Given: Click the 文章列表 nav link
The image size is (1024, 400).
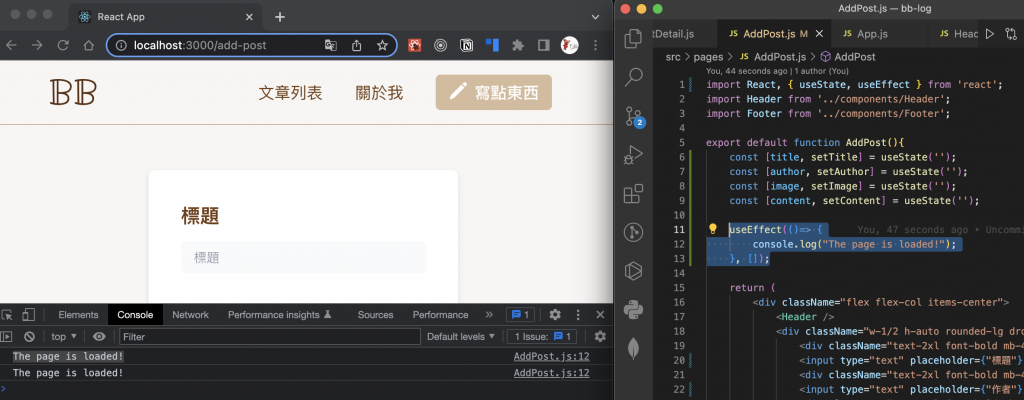Looking at the screenshot, I should 291,93.
